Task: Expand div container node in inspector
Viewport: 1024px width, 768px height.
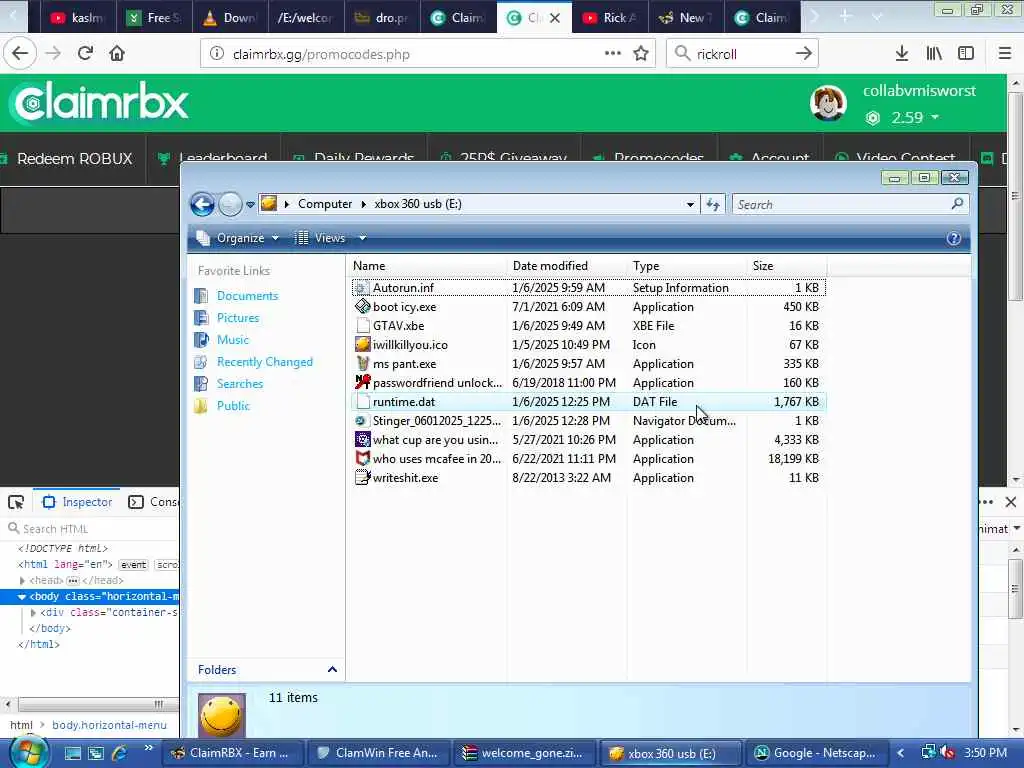Action: pyautogui.click(x=33, y=613)
